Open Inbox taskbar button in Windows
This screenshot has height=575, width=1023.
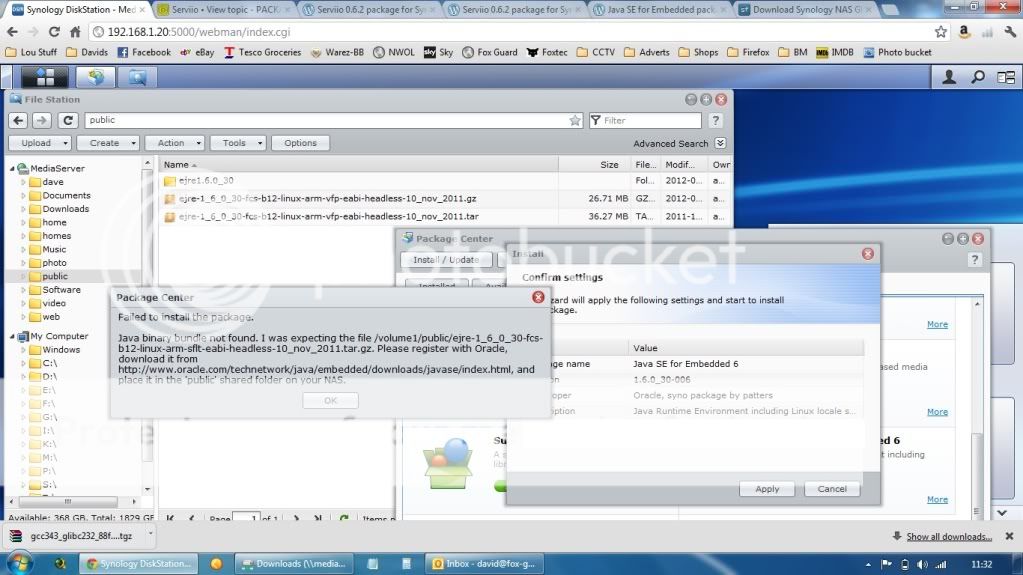pos(484,564)
